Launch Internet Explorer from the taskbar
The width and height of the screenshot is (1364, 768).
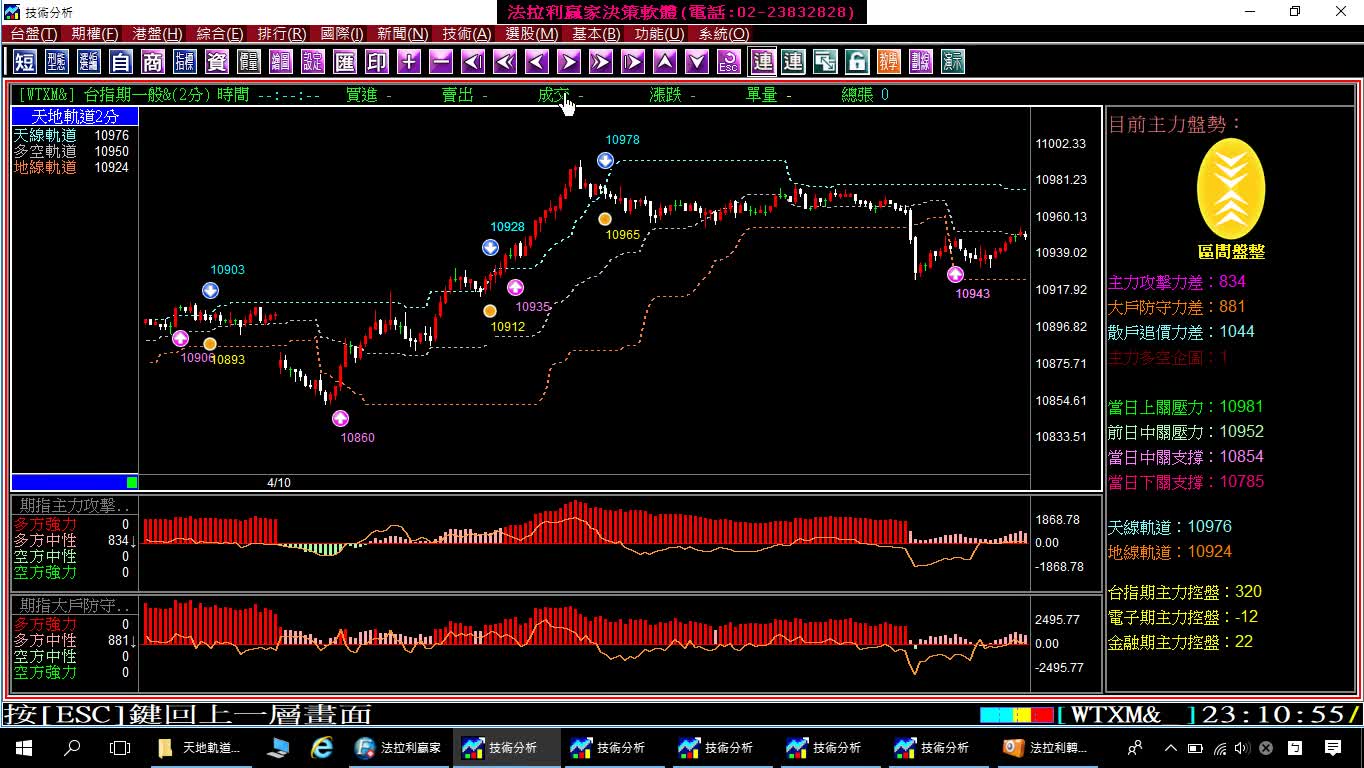[x=321, y=747]
